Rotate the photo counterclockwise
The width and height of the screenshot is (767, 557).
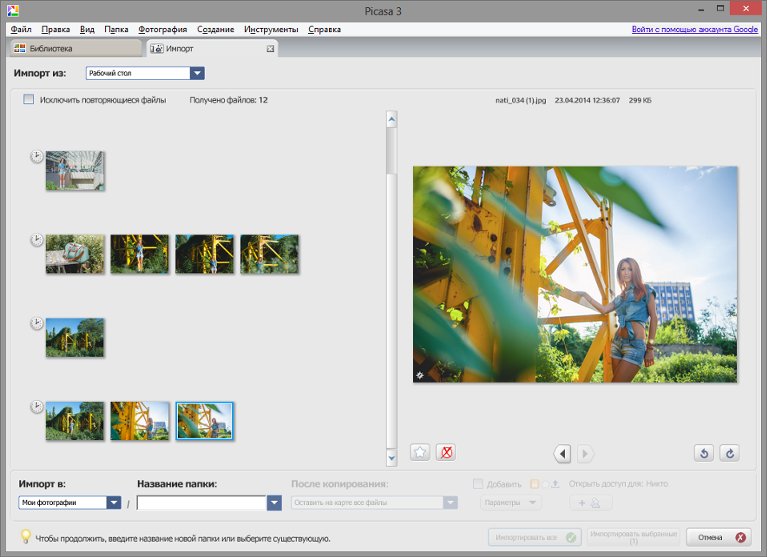tap(704, 453)
